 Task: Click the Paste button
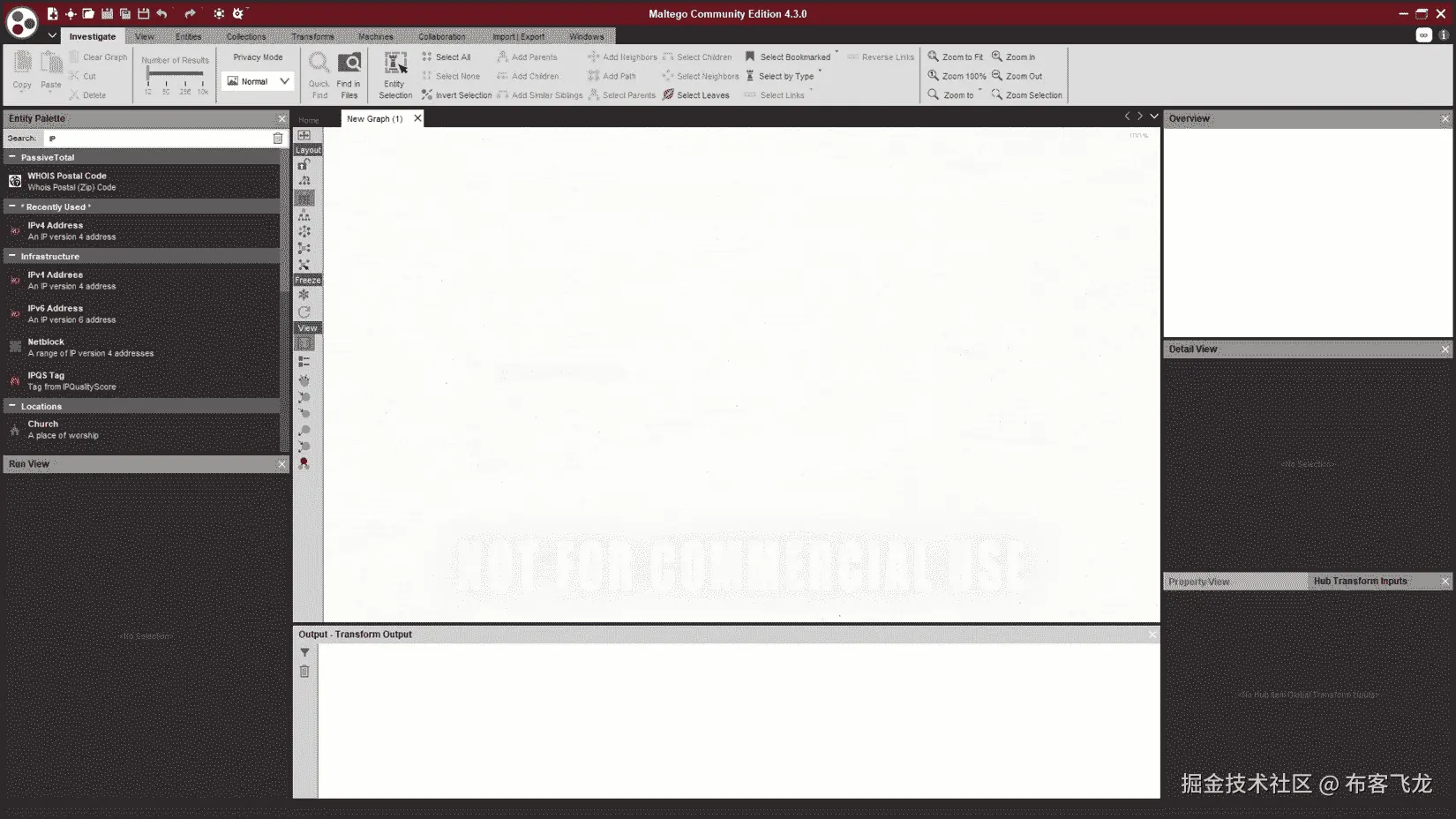point(51,71)
